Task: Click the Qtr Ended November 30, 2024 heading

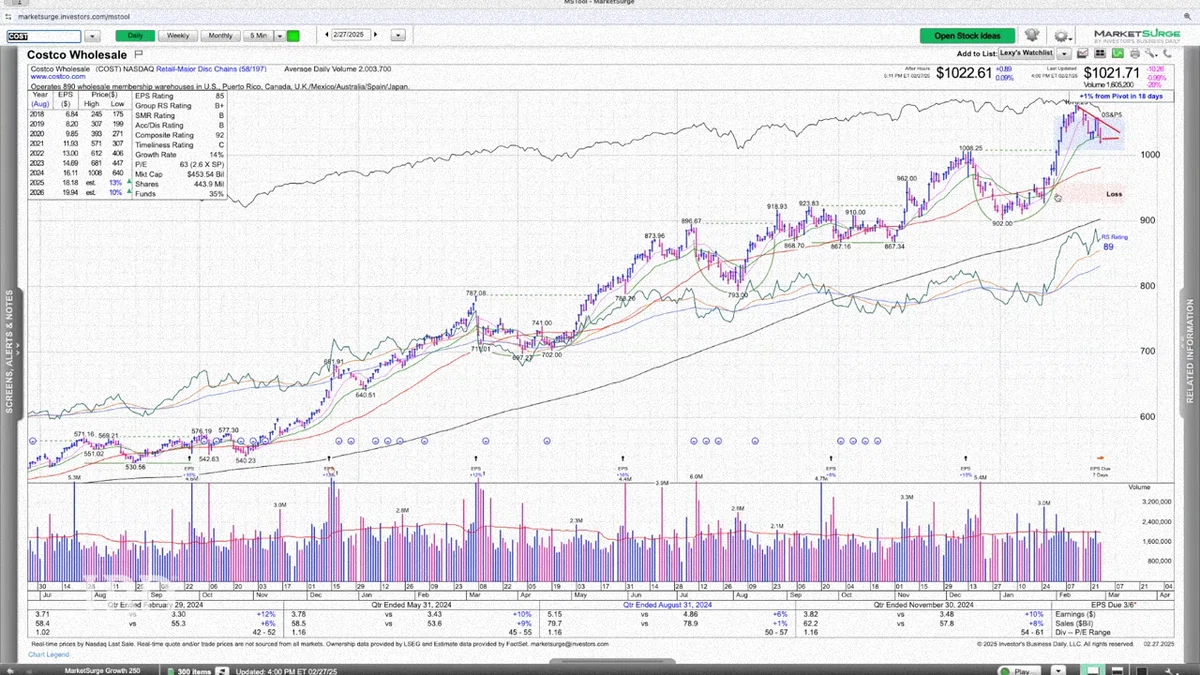Action: pyautogui.click(x=926, y=604)
